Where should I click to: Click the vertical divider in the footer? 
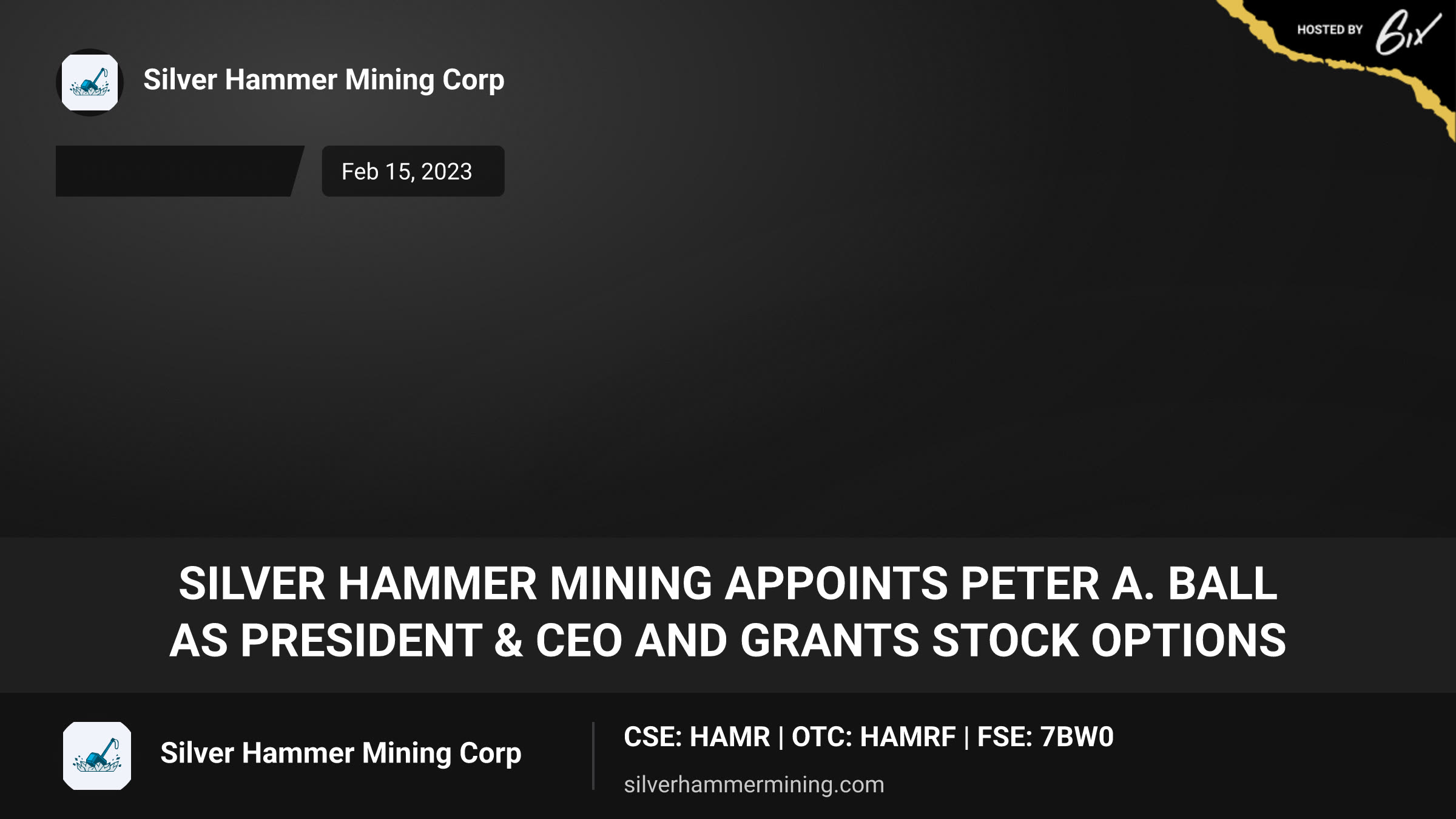click(x=593, y=756)
